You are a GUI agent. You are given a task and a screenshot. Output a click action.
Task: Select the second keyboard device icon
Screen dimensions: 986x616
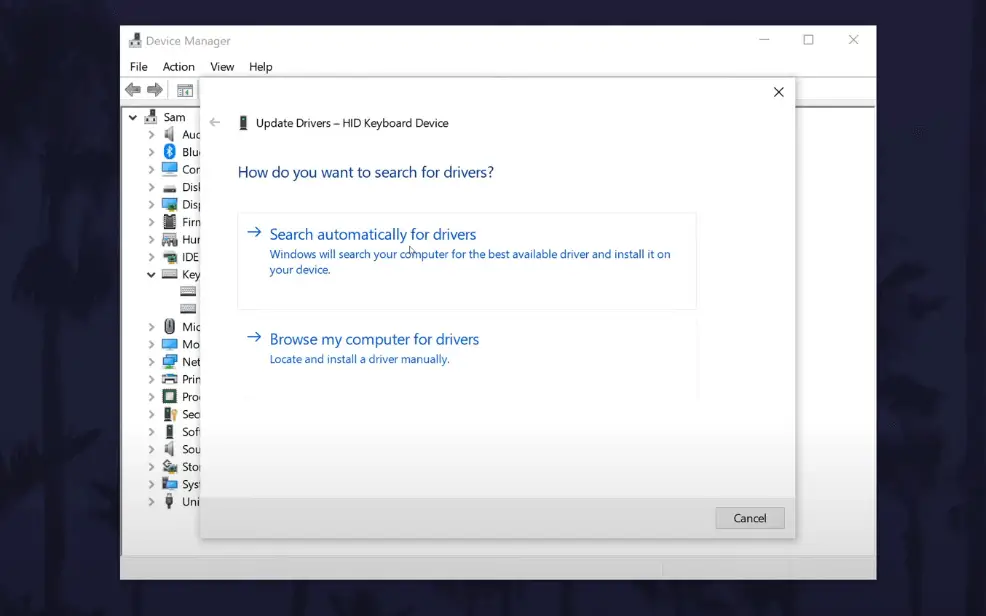click(x=188, y=309)
